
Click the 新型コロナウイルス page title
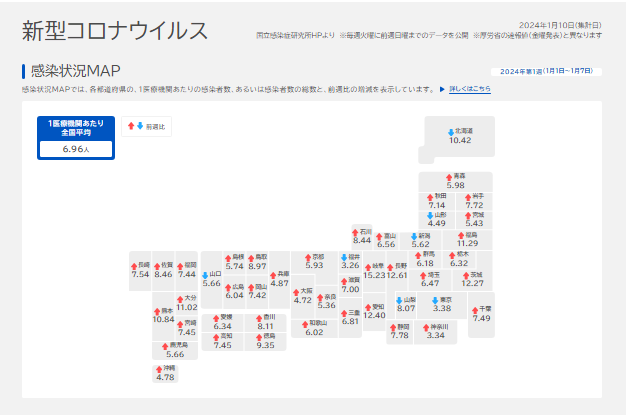pyautogui.click(x=115, y=30)
